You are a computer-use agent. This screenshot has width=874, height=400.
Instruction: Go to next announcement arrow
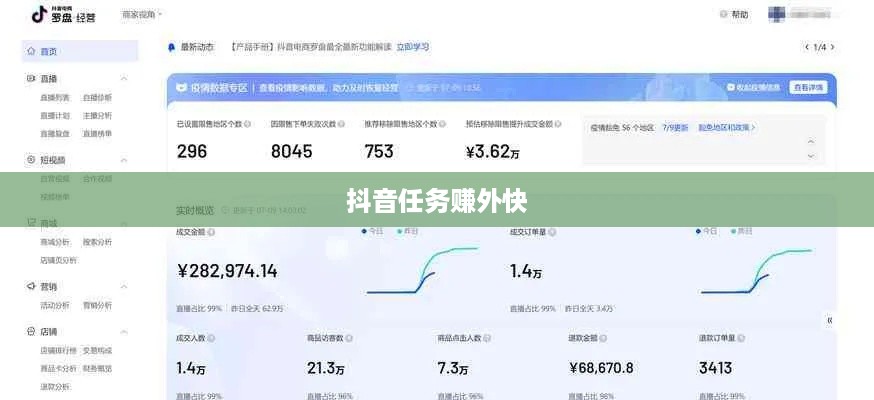point(833,47)
